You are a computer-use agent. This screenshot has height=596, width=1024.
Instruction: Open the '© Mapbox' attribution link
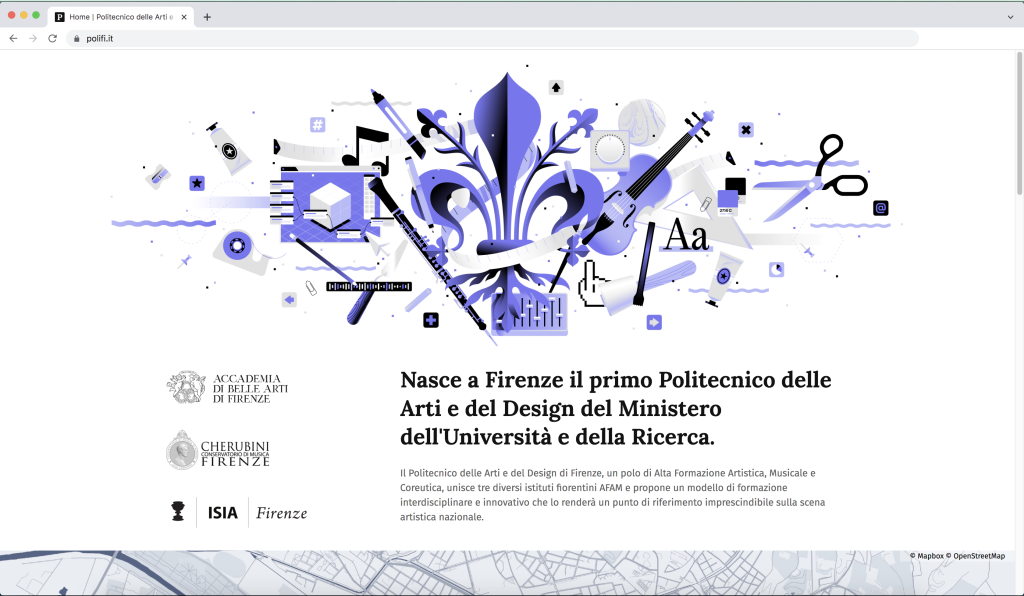point(925,556)
